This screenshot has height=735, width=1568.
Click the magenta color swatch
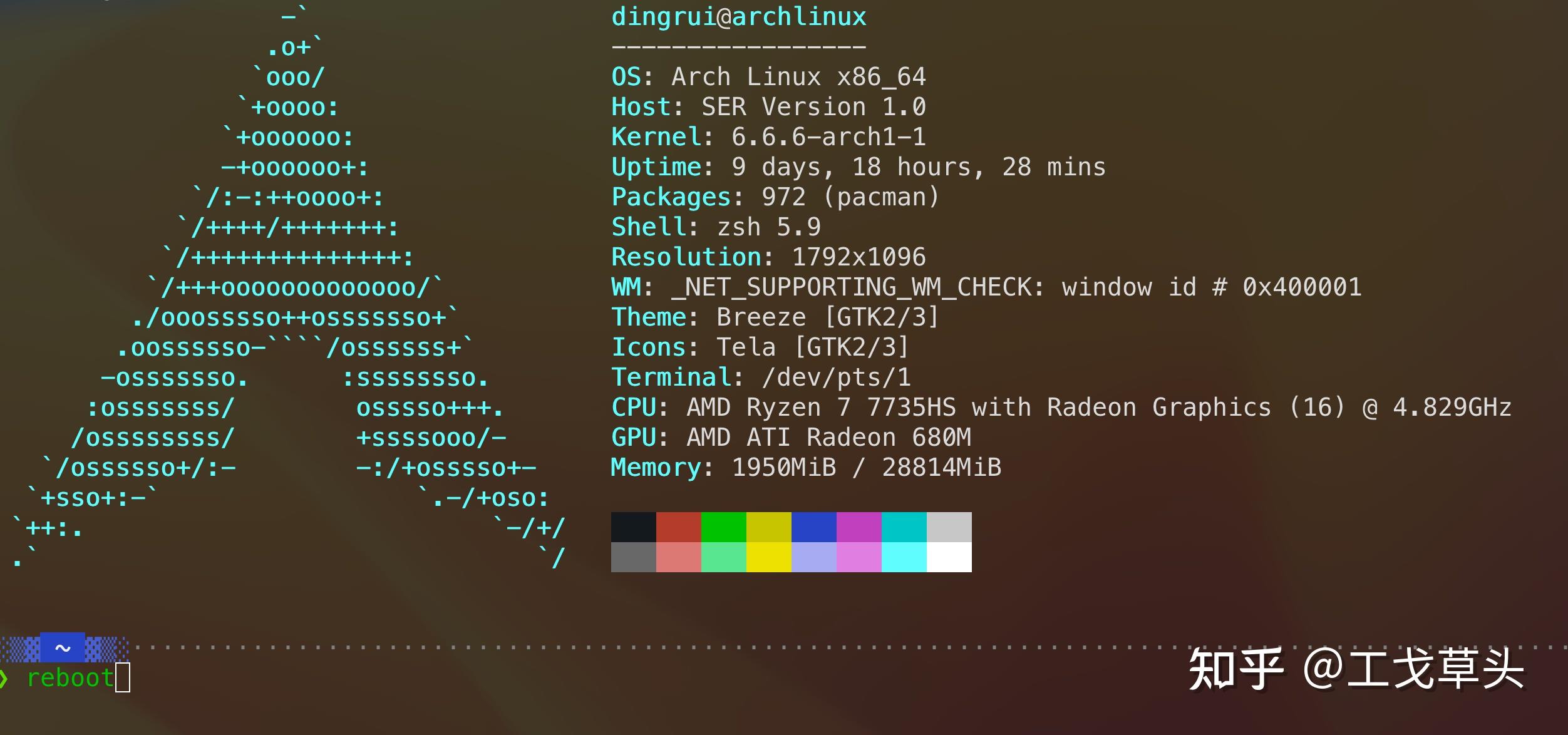pos(859,527)
